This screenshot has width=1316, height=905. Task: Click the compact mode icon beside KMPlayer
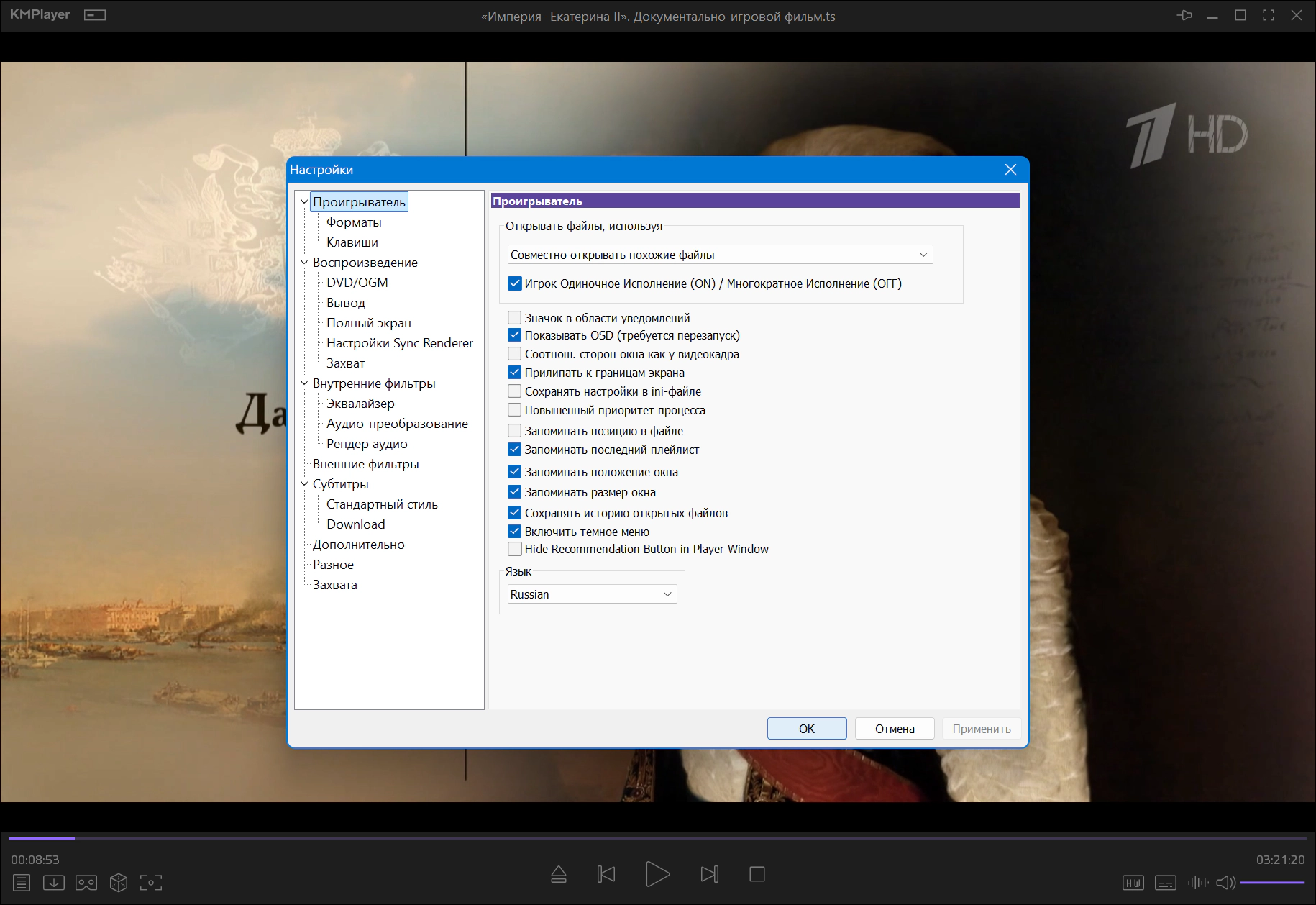(95, 15)
